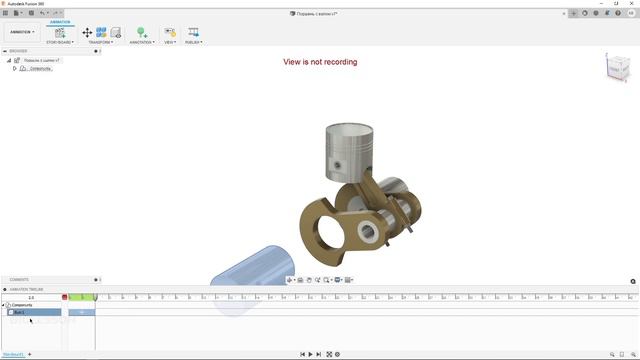Image resolution: width=640 pixels, height=360 pixels.
Task: Select the Transform Components move tool
Action: 87,33
